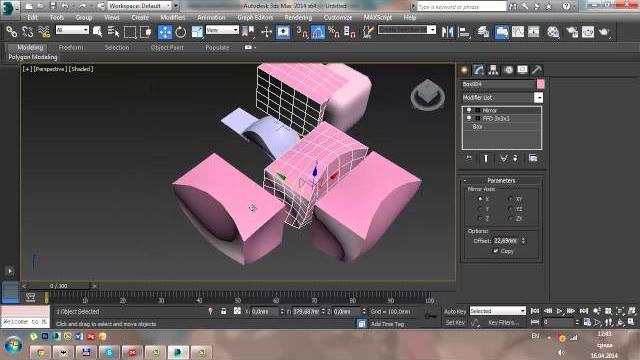This screenshot has height=360, width=640.
Task: Select the Y mirror axis radio
Action: [x=480, y=209]
